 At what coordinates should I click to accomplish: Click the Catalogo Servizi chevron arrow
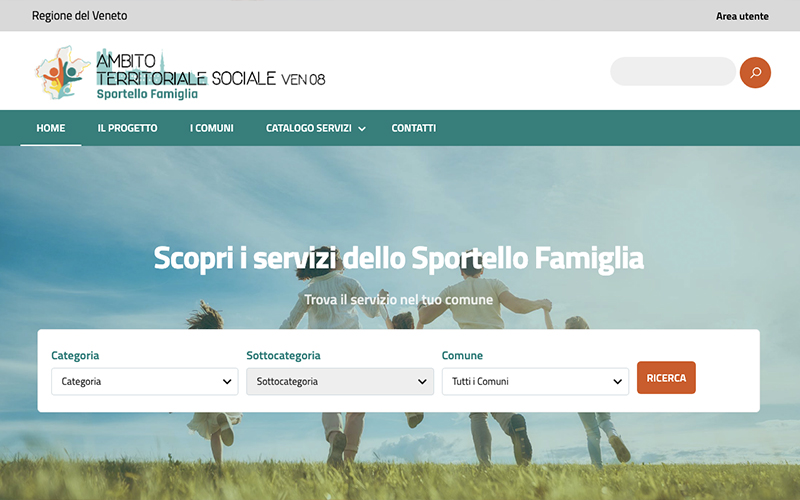click(x=362, y=129)
